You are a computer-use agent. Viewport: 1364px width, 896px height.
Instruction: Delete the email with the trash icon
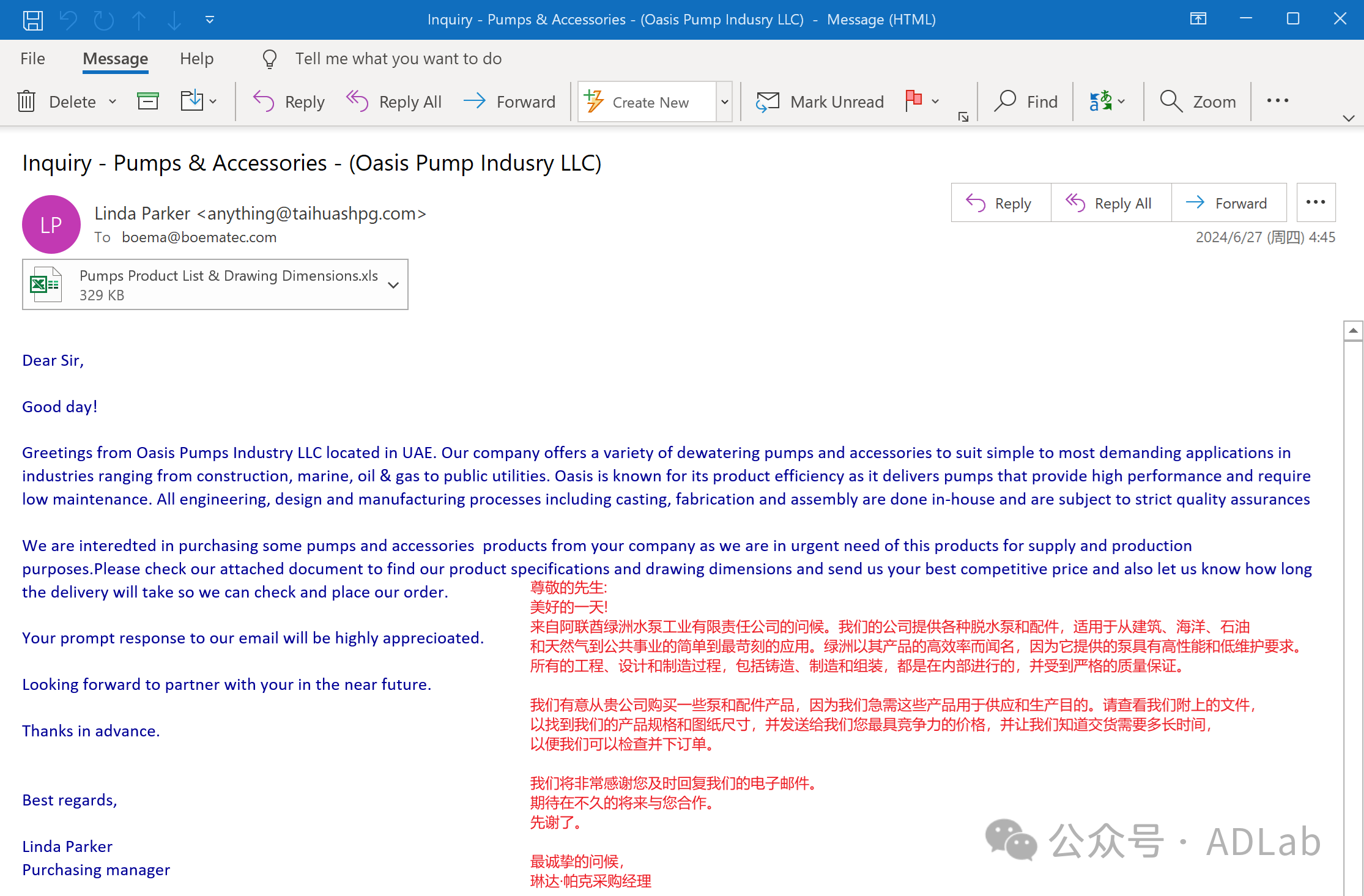(x=26, y=101)
